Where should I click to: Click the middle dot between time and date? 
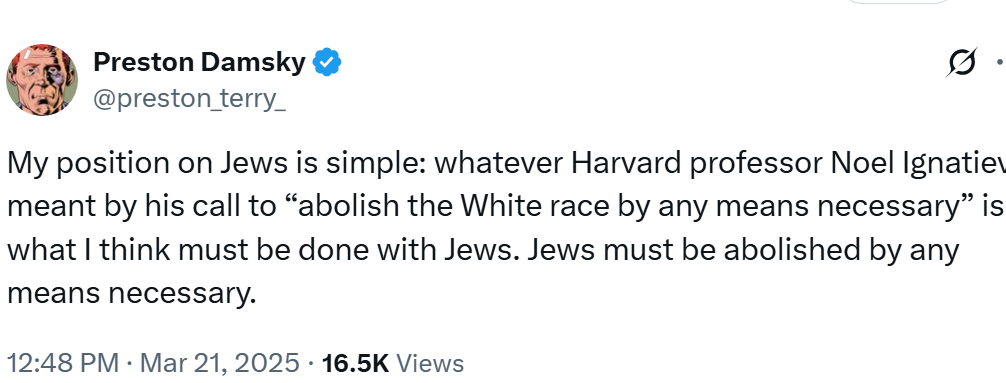pyautogui.click(x=130, y=364)
